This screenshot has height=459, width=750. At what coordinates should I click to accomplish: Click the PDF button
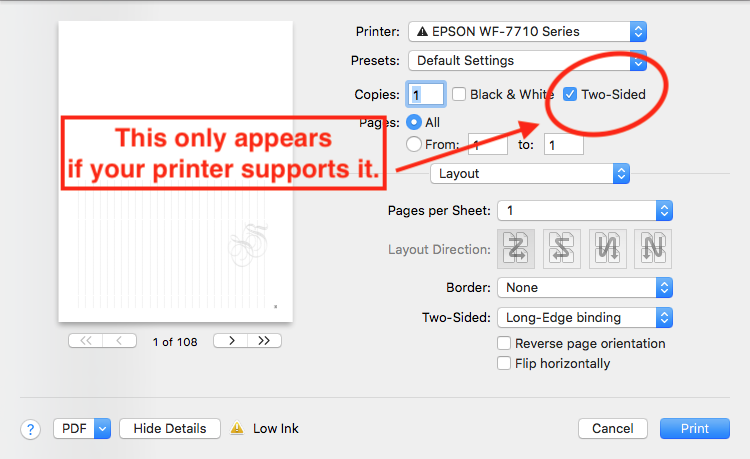point(74,428)
